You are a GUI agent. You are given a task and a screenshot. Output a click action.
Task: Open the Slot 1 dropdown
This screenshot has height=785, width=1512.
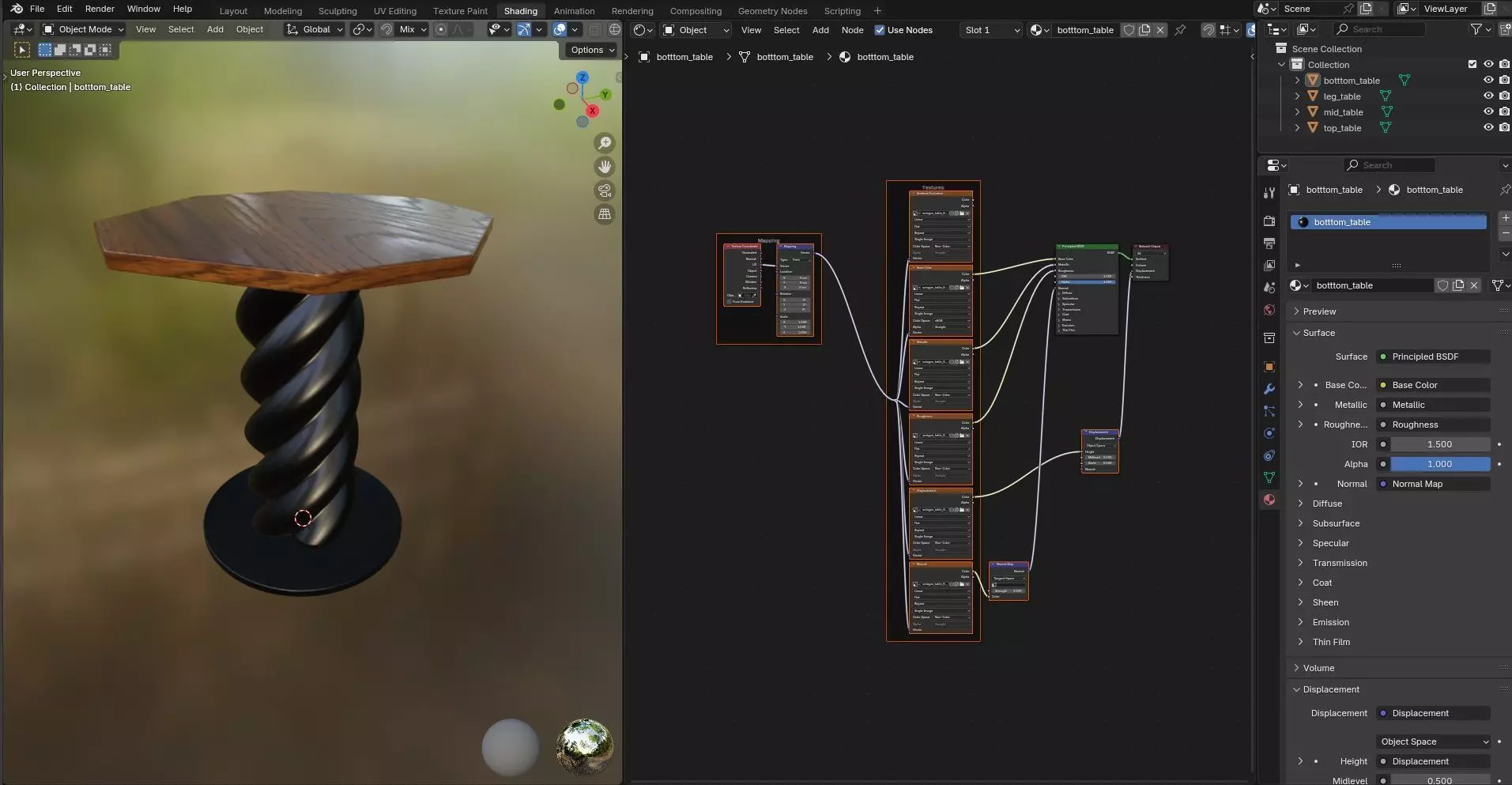(x=991, y=30)
